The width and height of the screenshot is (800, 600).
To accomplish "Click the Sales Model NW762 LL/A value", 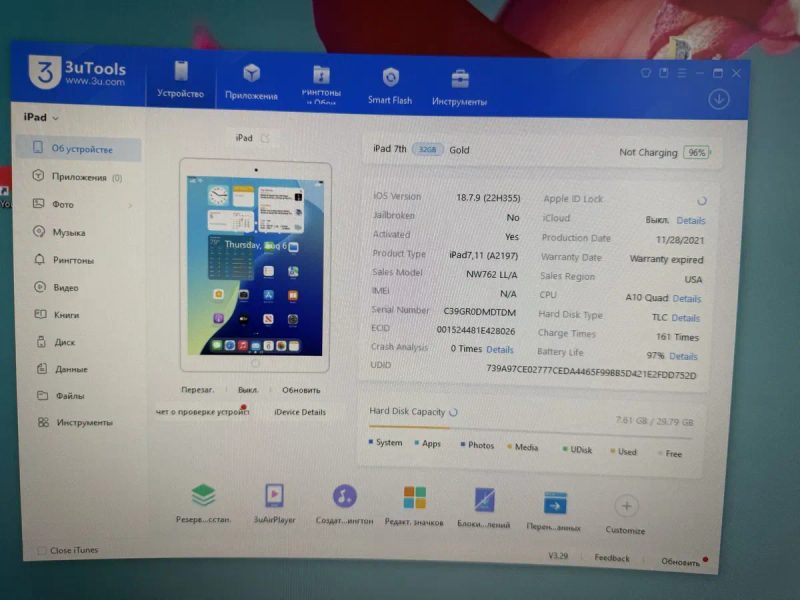I will pos(492,274).
